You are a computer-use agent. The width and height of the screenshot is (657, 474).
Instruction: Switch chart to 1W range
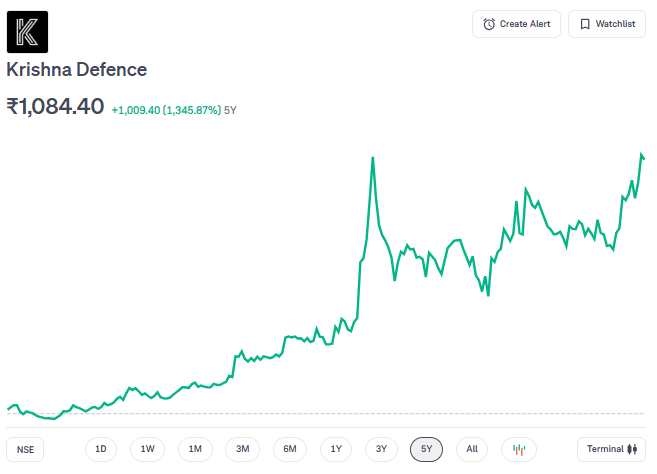click(x=147, y=449)
